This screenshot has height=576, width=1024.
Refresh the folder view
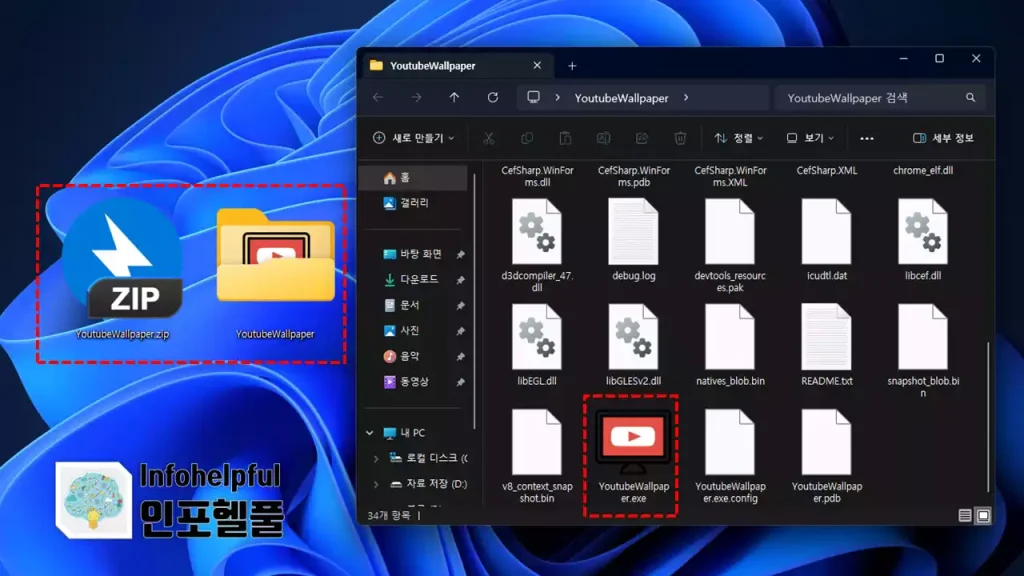492,98
